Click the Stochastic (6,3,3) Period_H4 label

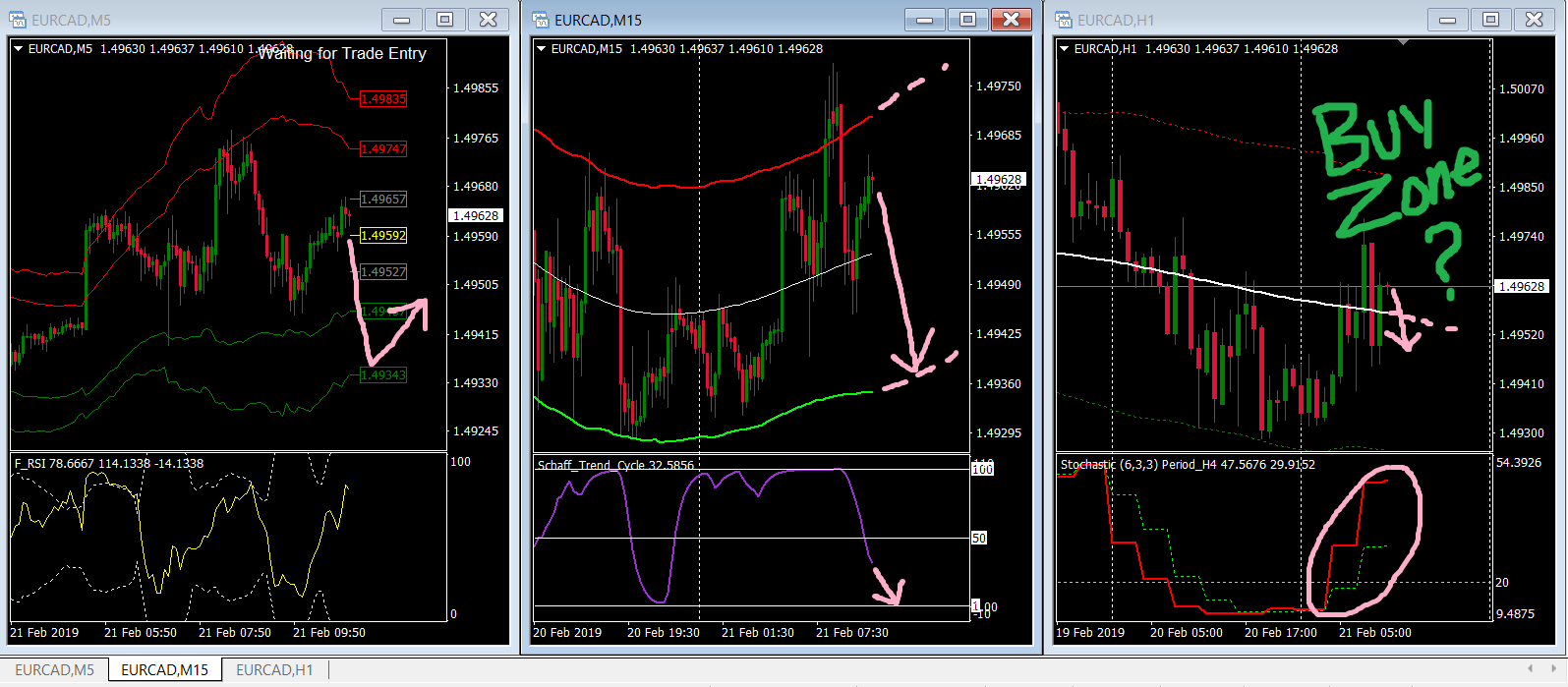click(1188, 464)
